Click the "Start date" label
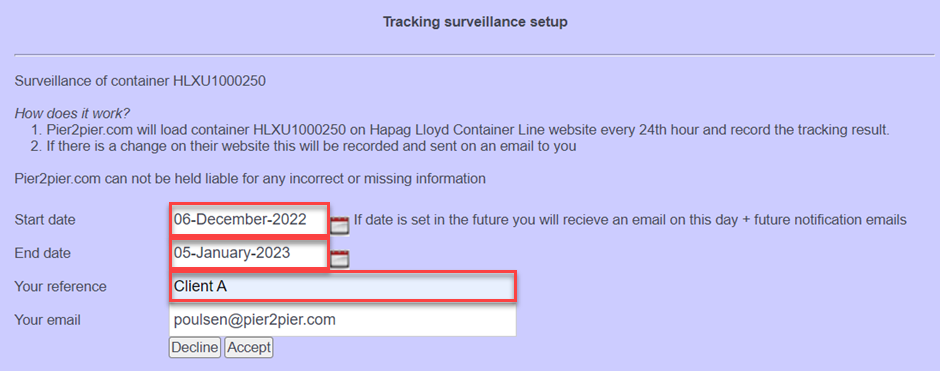 point(45,220)
